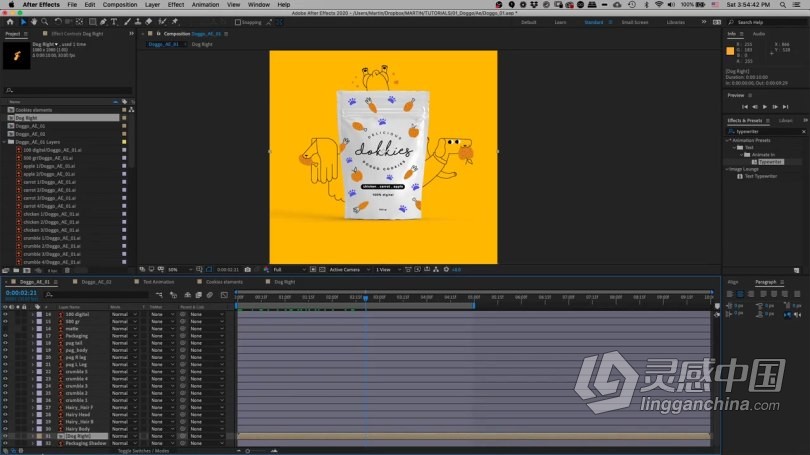Show the matte layer visibility

[x=5, y=328]
